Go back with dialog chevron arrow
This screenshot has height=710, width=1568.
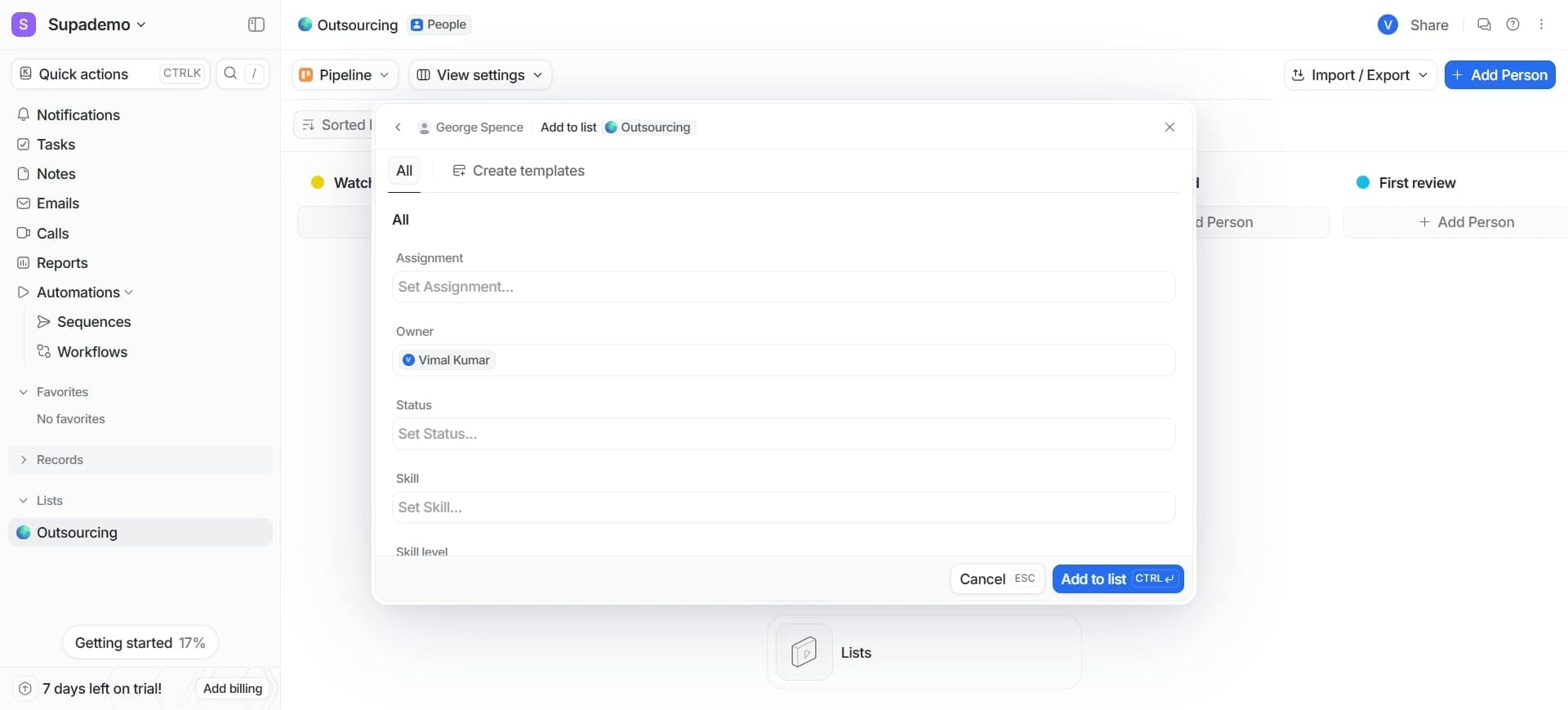click(398, 127)
